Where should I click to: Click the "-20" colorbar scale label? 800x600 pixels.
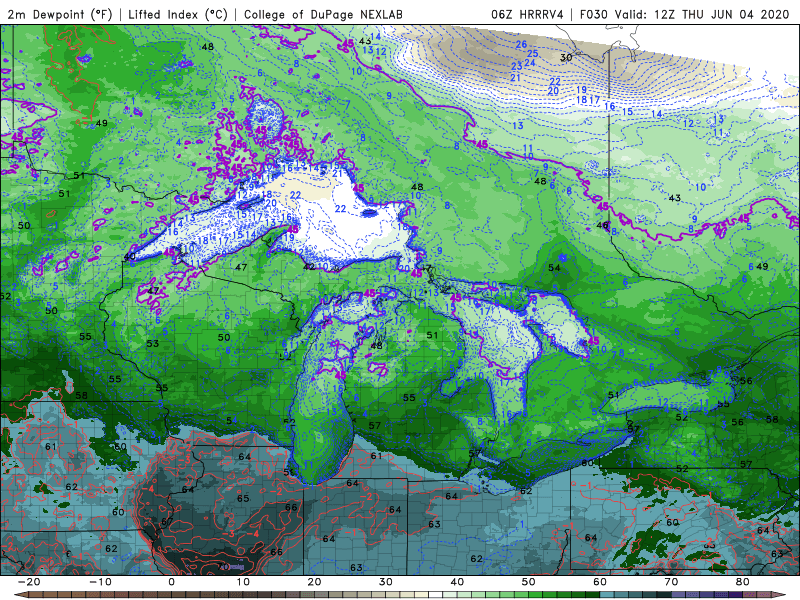(x=29, y=582)
